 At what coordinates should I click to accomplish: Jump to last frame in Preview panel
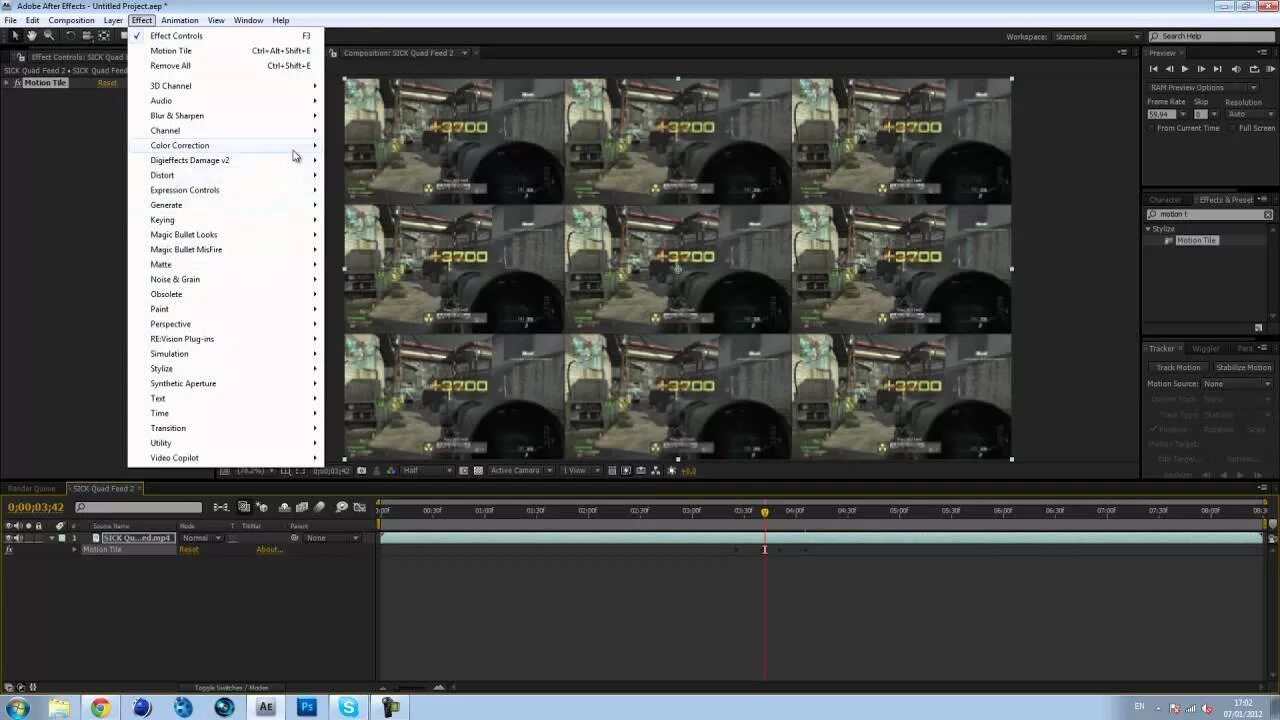(x=1217, y=69)
